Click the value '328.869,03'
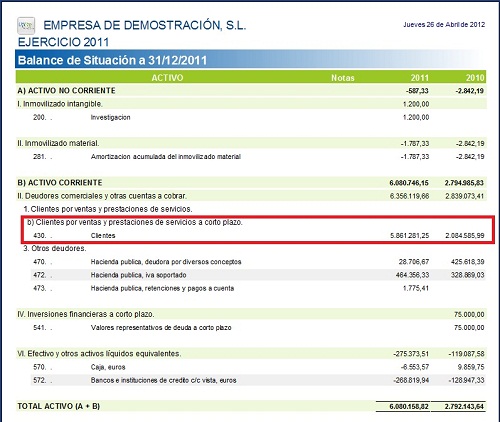The width and height of the screenshot is (500, 422). [x=467, y=275]
